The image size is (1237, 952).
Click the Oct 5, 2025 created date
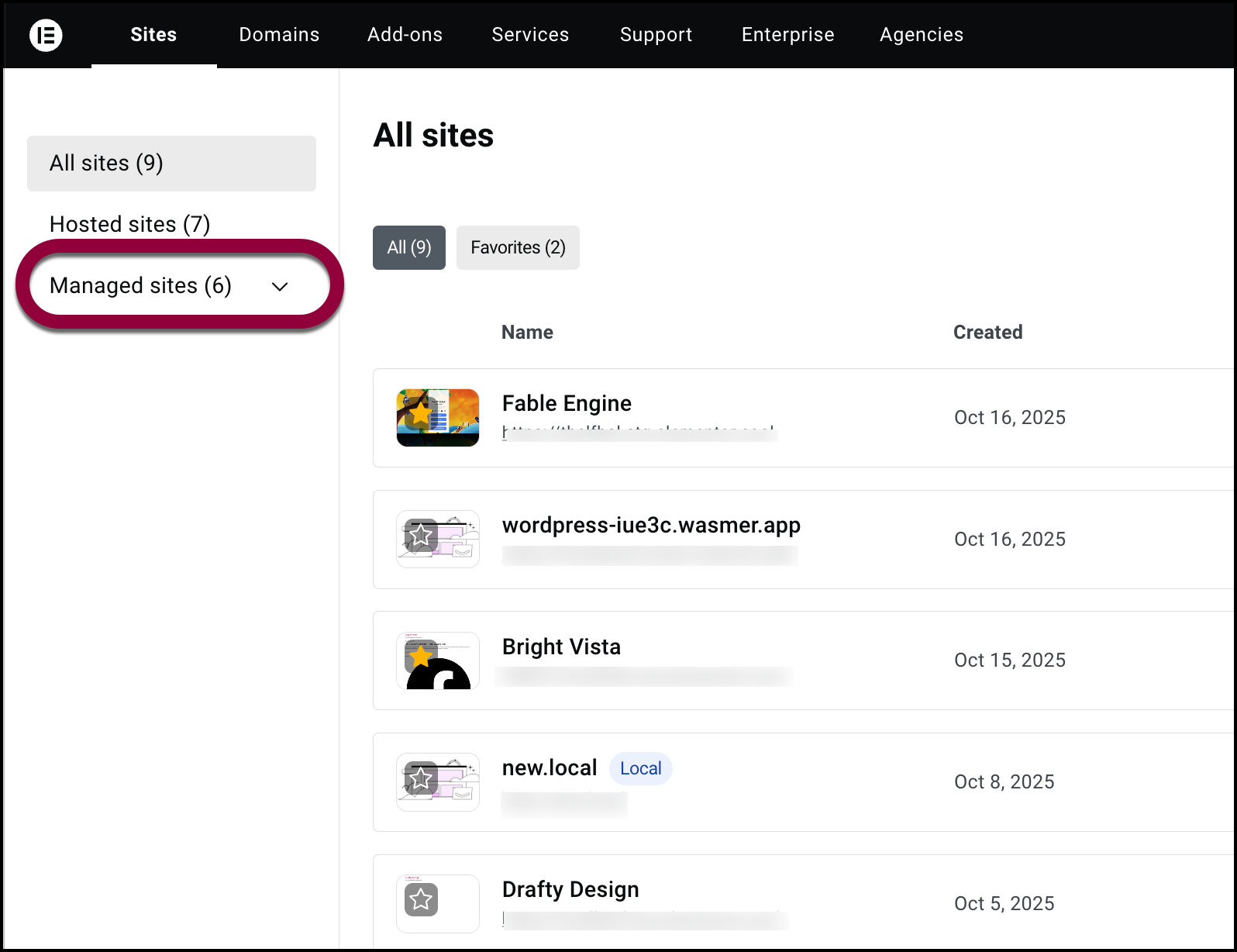click(x=1004, y=903)
